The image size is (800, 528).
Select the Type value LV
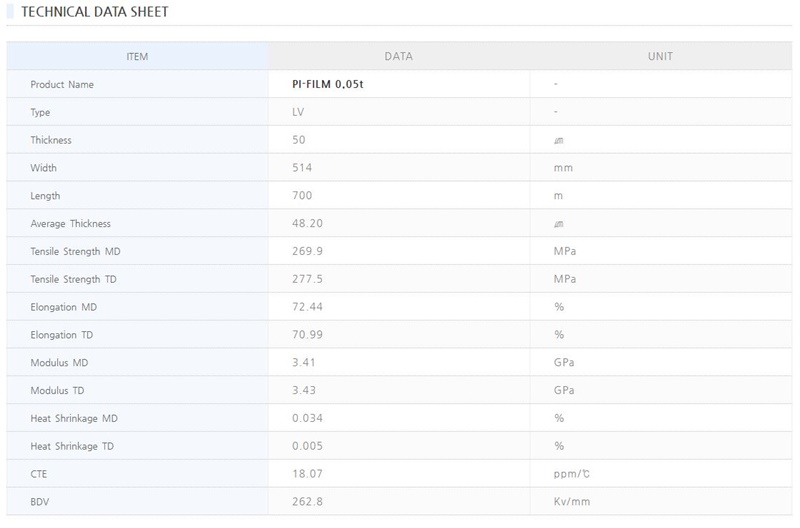click(x=298, y=113)
